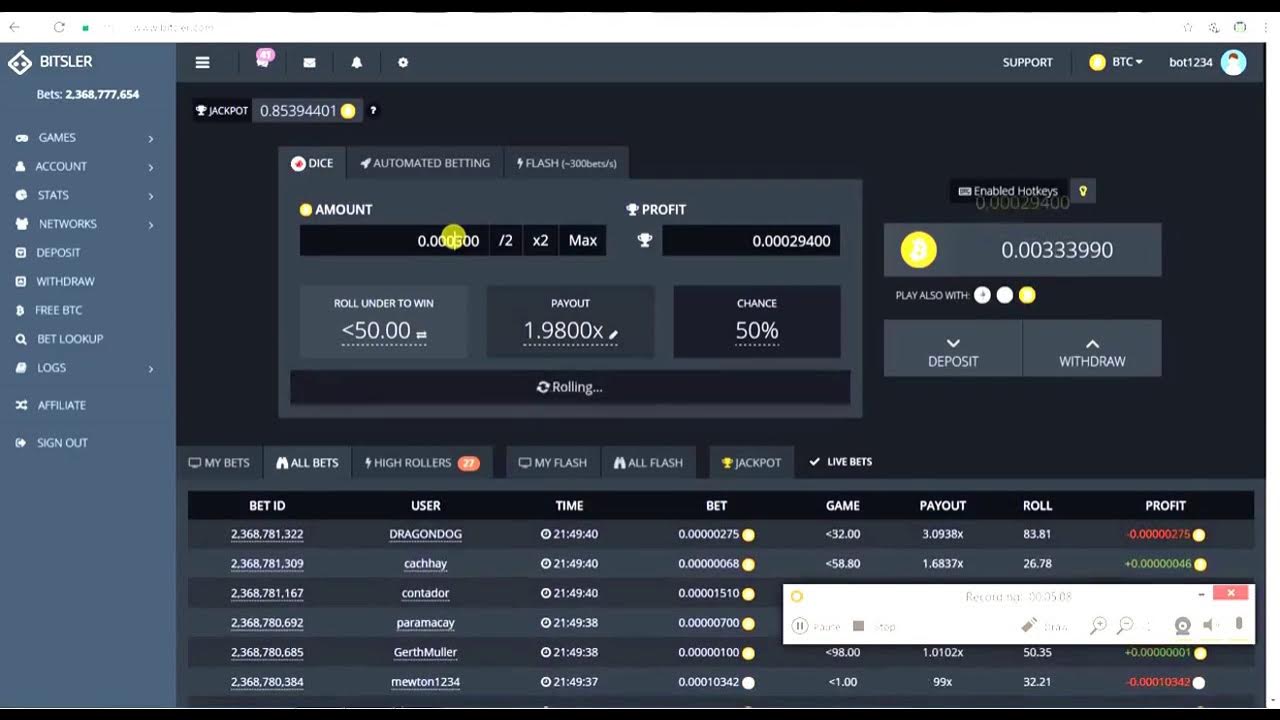
Task: Click the Rolling button
Action: (x=570, y=387)
